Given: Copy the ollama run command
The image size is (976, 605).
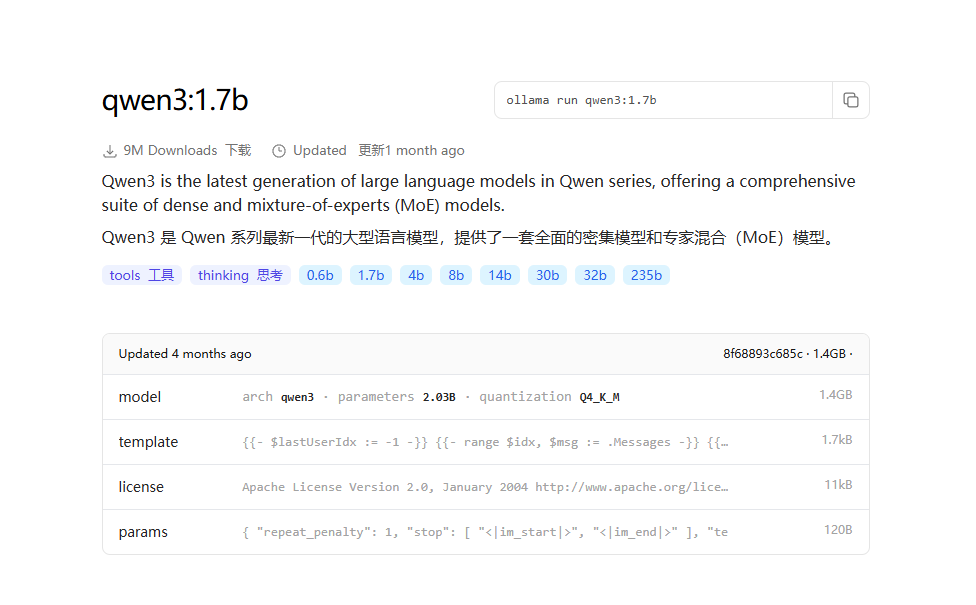Looking at the screenshot, I should (x=850, y=100).
